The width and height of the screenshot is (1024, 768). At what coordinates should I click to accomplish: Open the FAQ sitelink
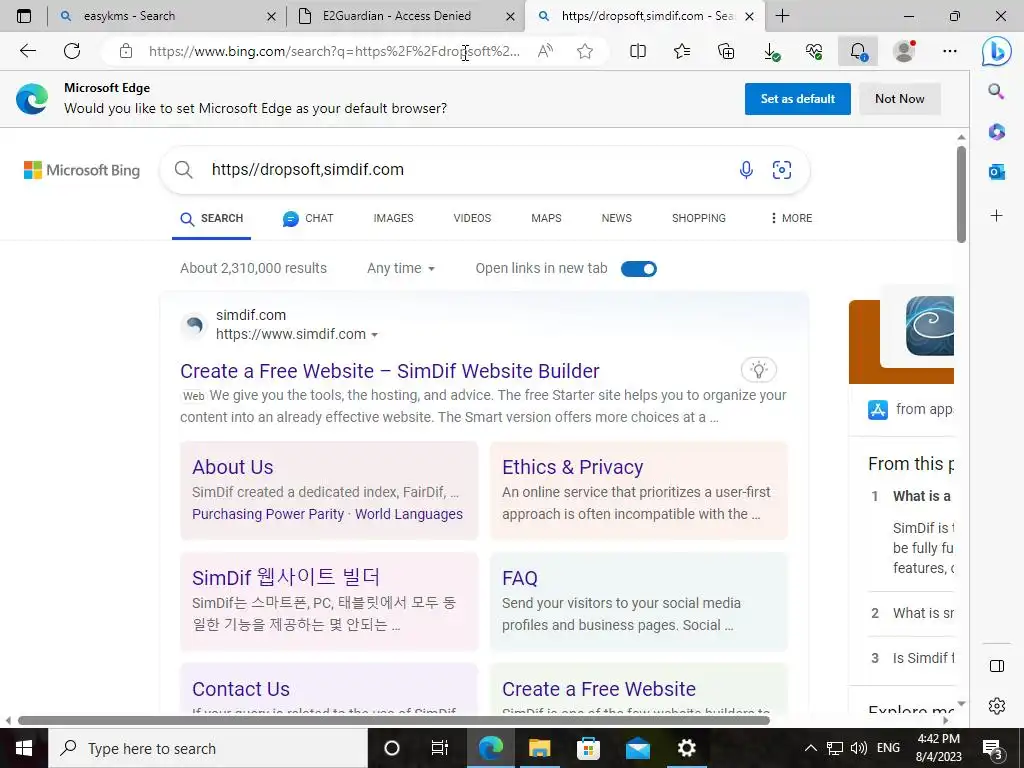(520, 578)
